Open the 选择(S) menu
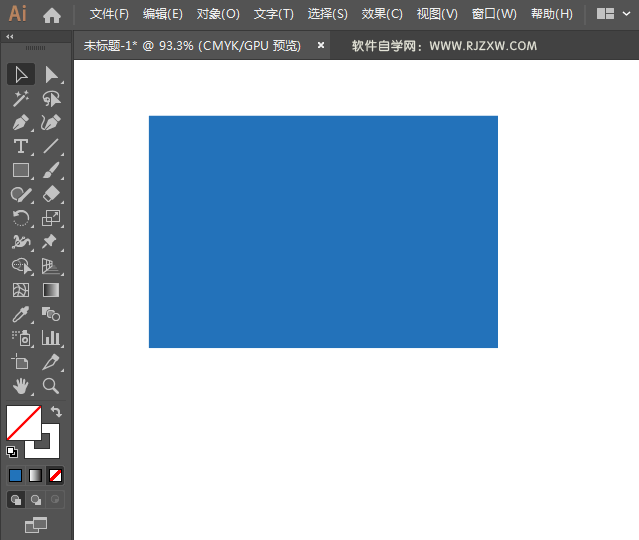This screenshot has height=540, width=639. (x=328, y=14)
